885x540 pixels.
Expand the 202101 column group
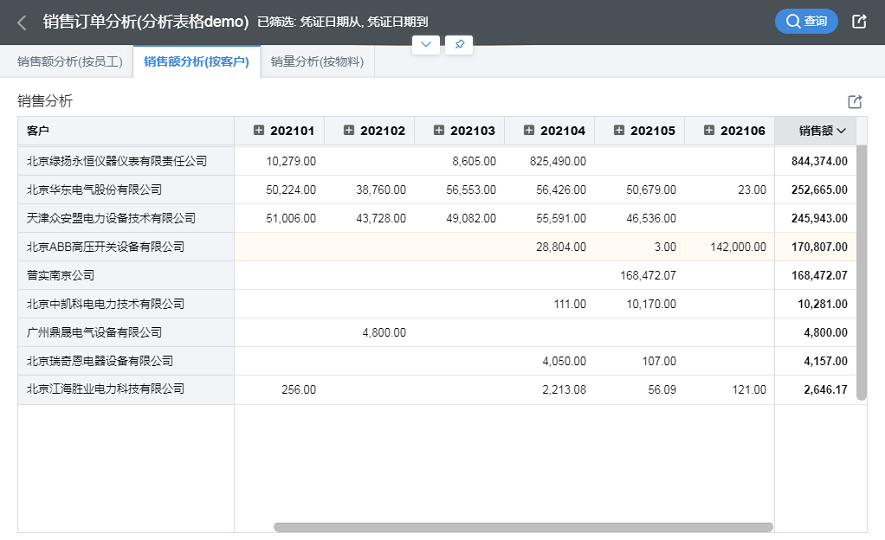click(x=259, y=131)
